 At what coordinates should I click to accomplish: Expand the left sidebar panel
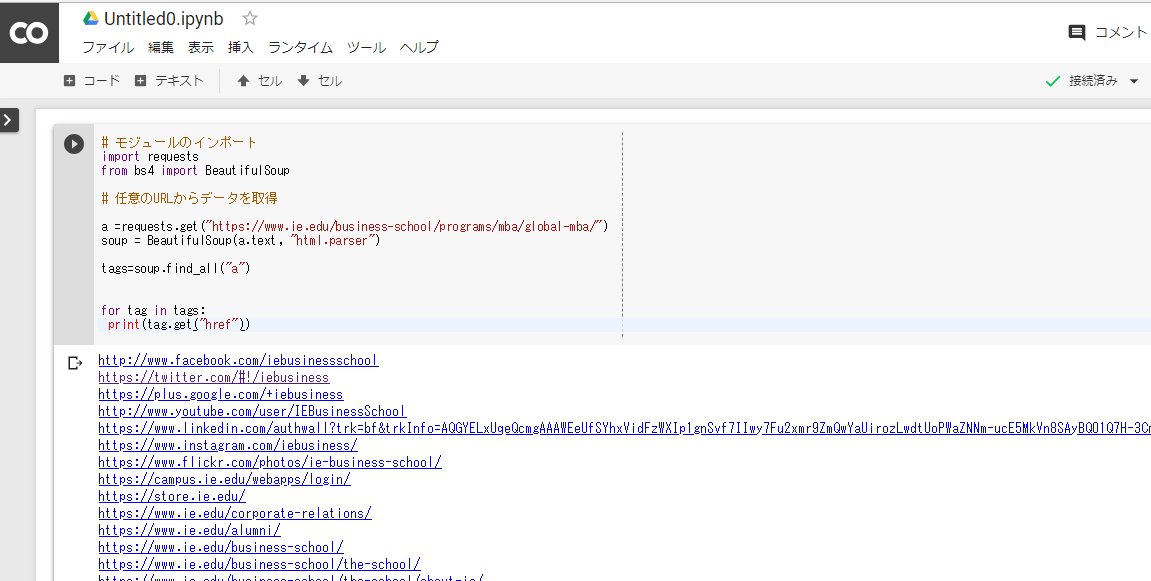coord(9,120)
